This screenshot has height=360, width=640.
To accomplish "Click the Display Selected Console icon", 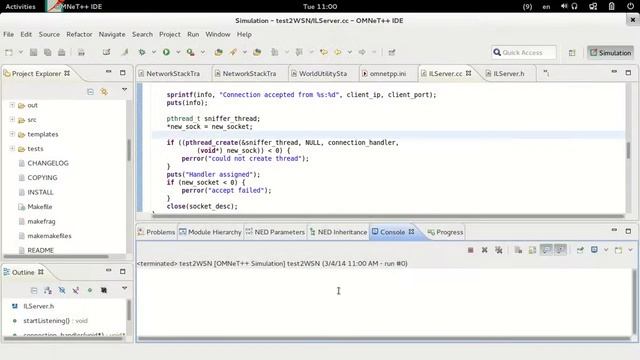I will point(594,250).
